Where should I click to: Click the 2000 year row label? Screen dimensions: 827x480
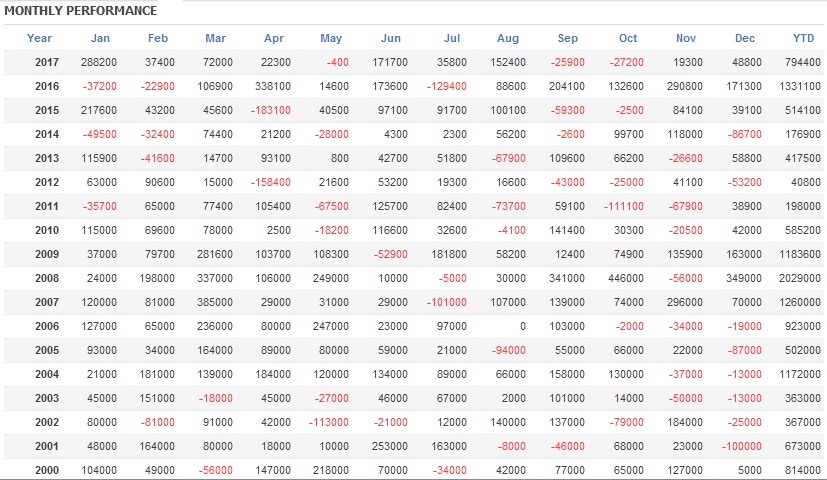46,470
